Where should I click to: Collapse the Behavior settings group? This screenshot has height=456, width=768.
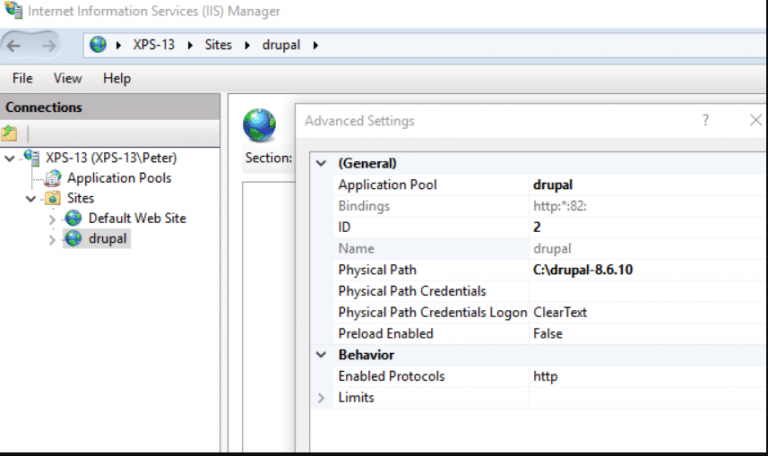pyautogui.click(x=321, y=355)
